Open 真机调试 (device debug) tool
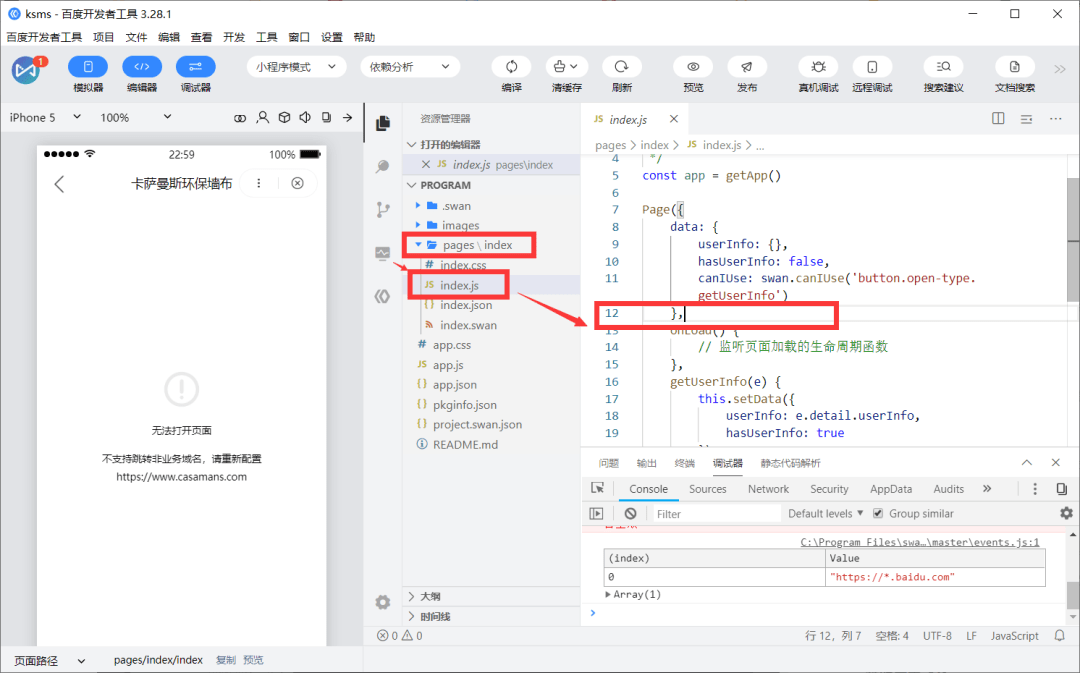Viewport: 1080px width, 673px height. click(818, 67)
